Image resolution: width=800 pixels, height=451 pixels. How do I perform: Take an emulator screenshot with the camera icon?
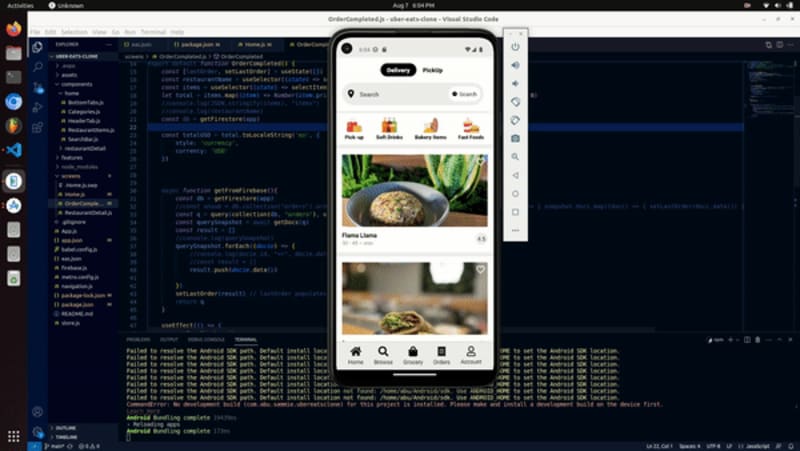[515, 138]
